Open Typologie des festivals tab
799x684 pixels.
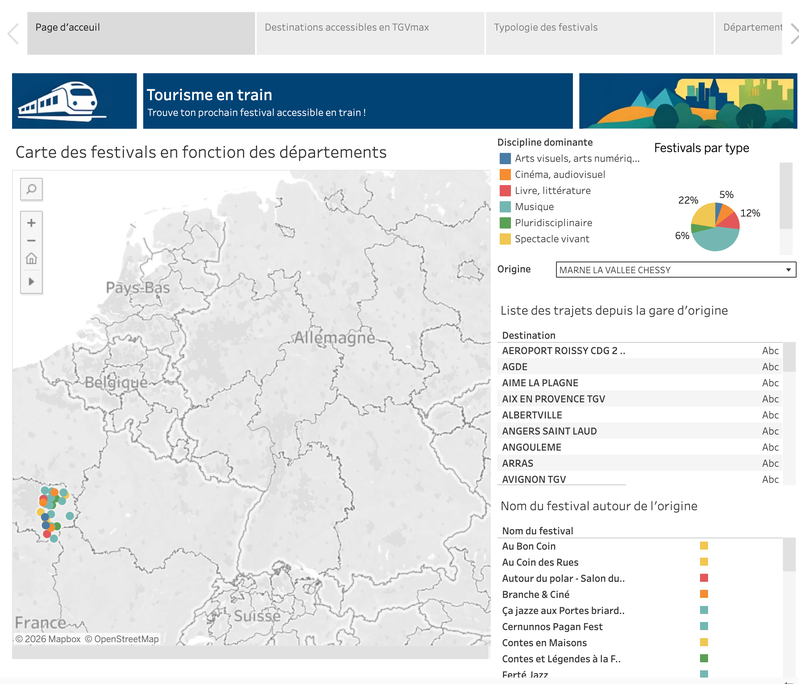point(599,27)
